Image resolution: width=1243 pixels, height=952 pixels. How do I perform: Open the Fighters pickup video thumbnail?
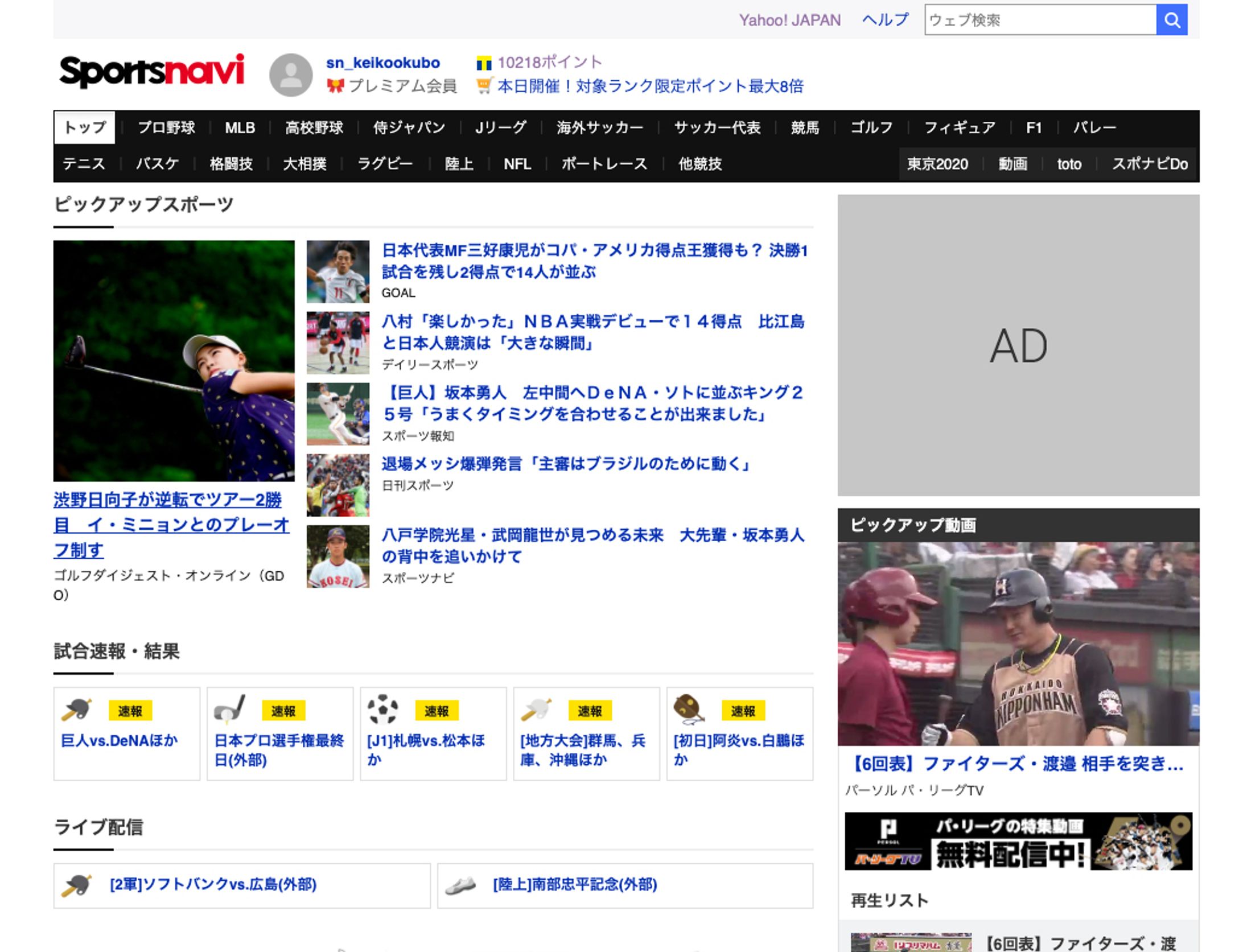pyautogui.click(x=1018, y=644)
